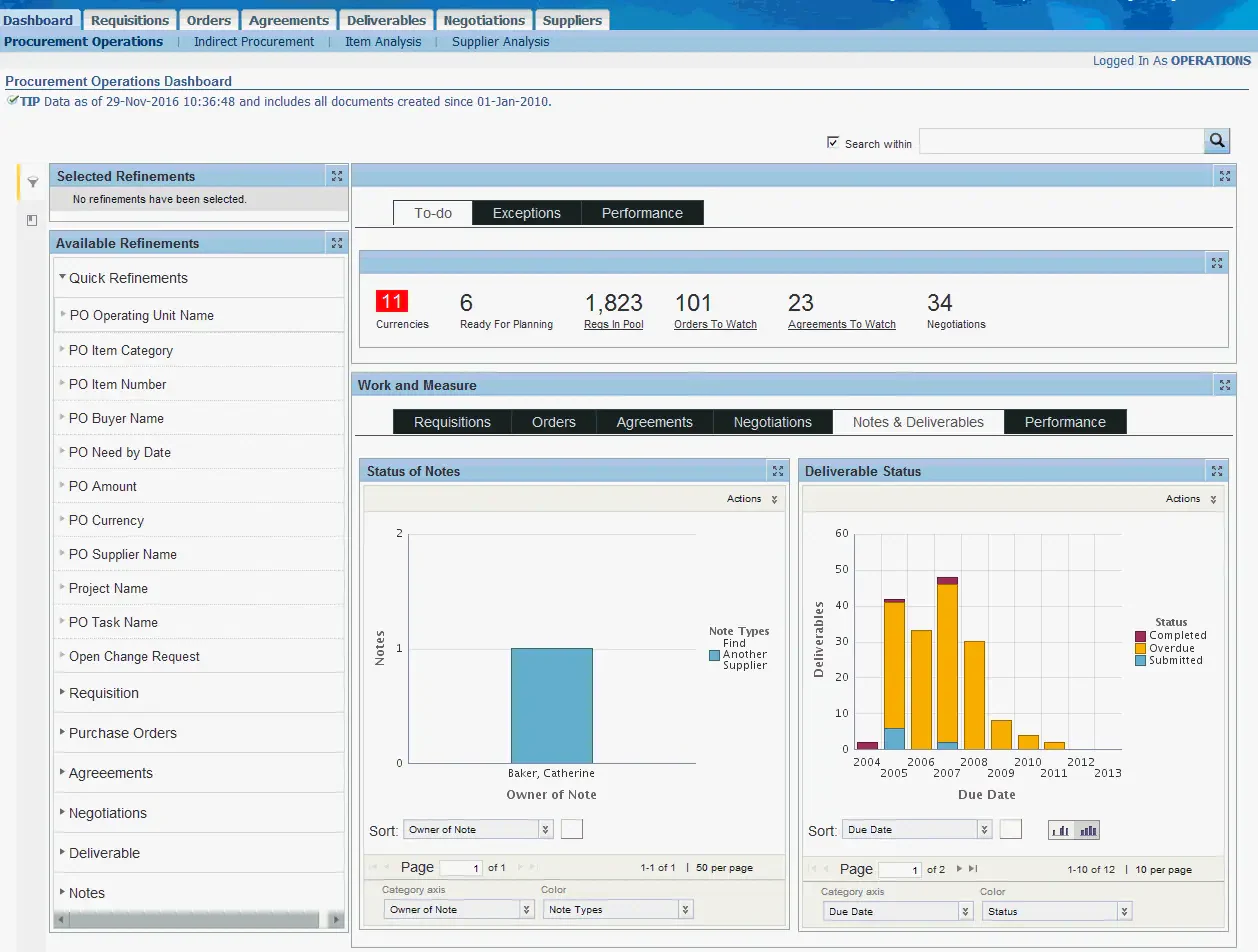The height and width of the screenshot is (952, 1258).
Task: Click refinements scrollbar right arrow
Action: (337, 919)
